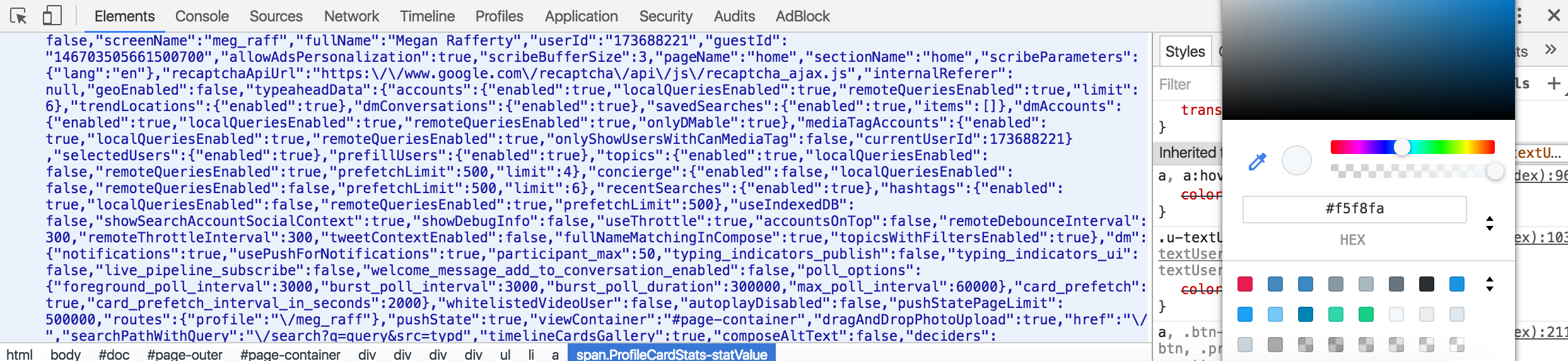
Task: Select the eyedropper color picker tool
Action: (x=1257, y=162)
